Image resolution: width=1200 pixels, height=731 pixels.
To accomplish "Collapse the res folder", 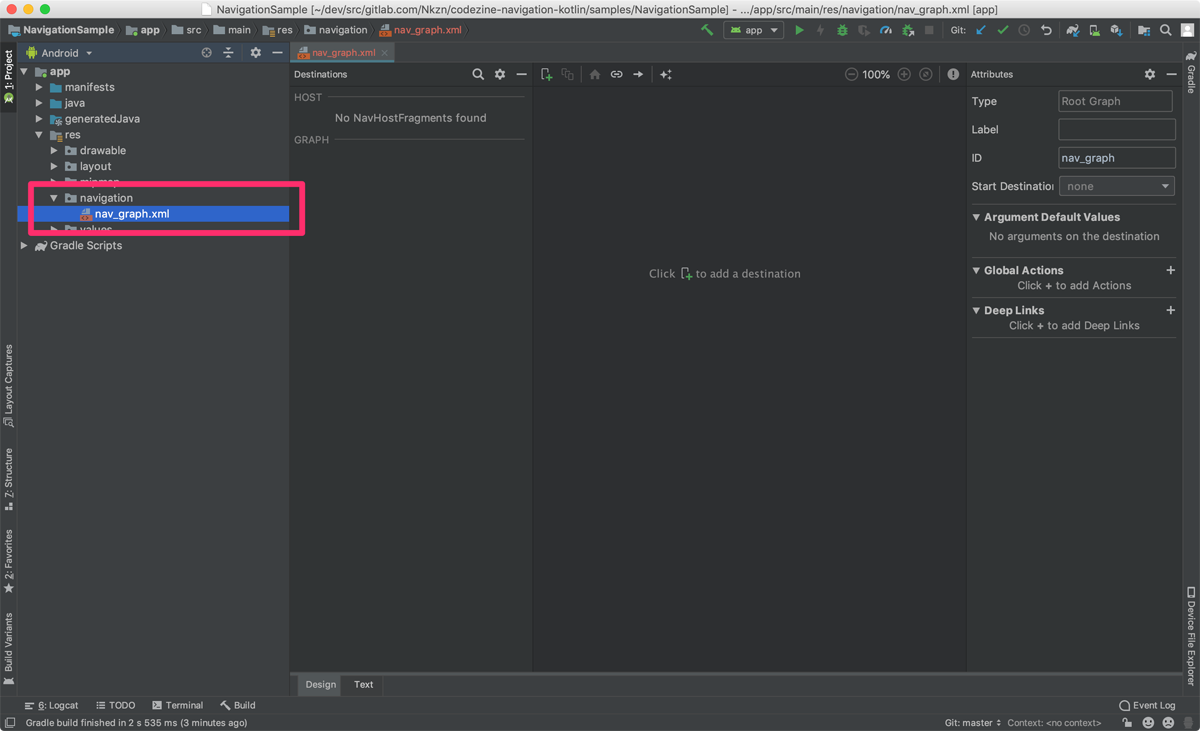I will [x=40, y=135].
